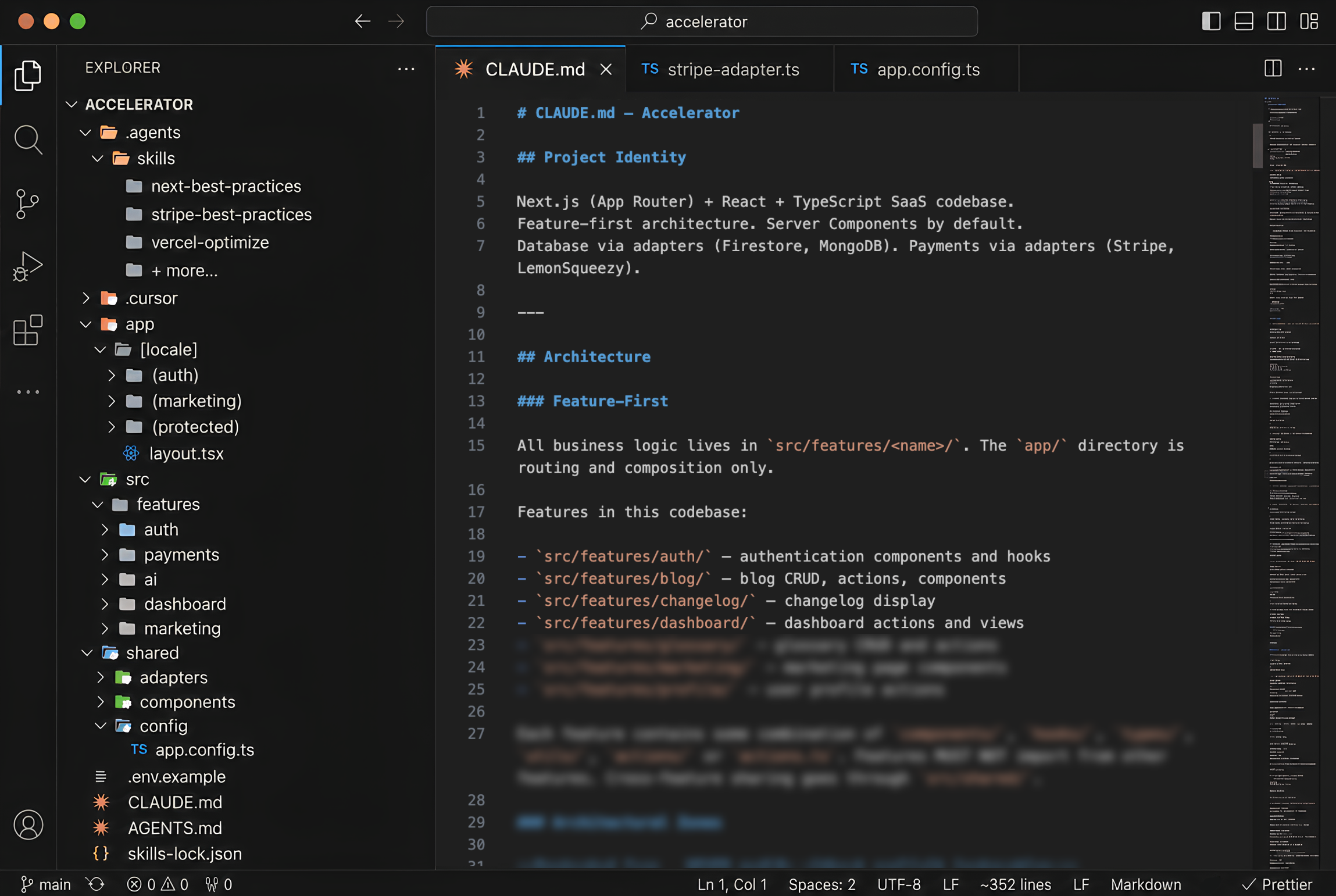This screenshot has width=1336, height=896.
Task: Collapse the app folder chevron
Action: pos(85,324)
